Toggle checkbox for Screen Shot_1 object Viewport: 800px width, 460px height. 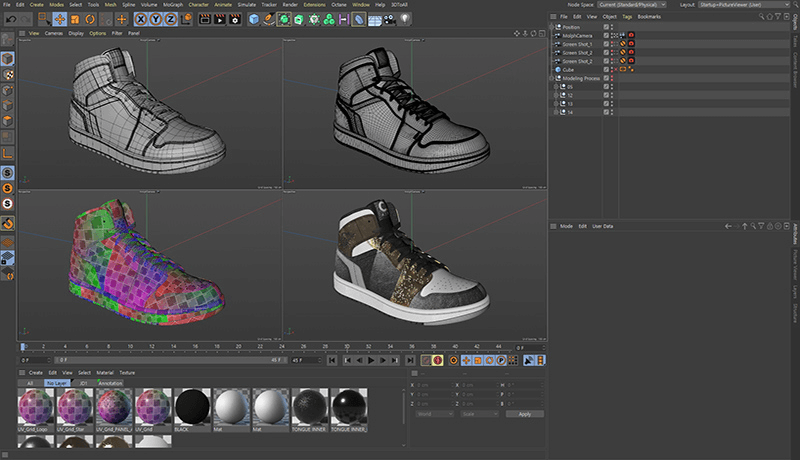606,44
